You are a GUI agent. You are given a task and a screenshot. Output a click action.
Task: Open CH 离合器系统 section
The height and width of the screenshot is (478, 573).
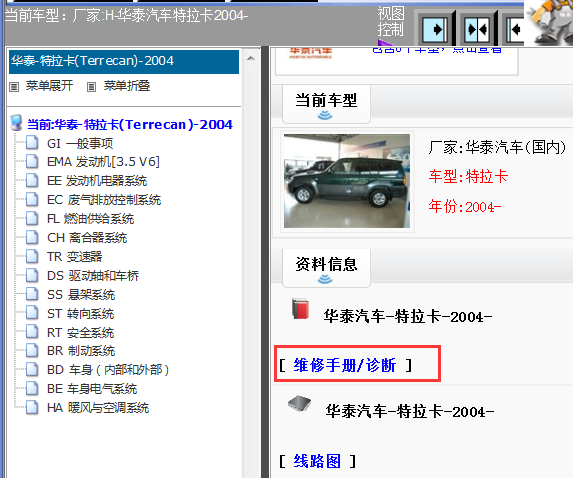pos(87,238)
